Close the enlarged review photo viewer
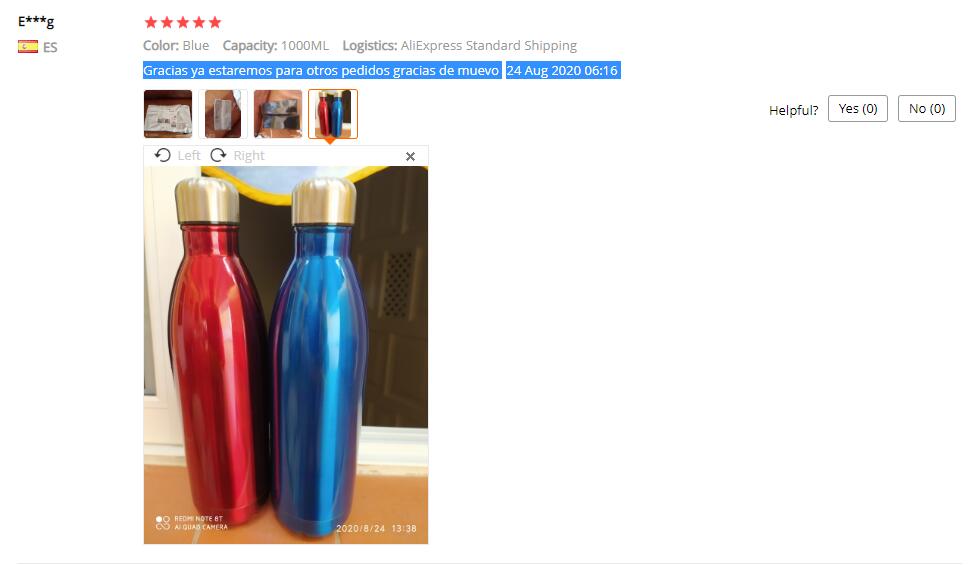 [410, 156]
